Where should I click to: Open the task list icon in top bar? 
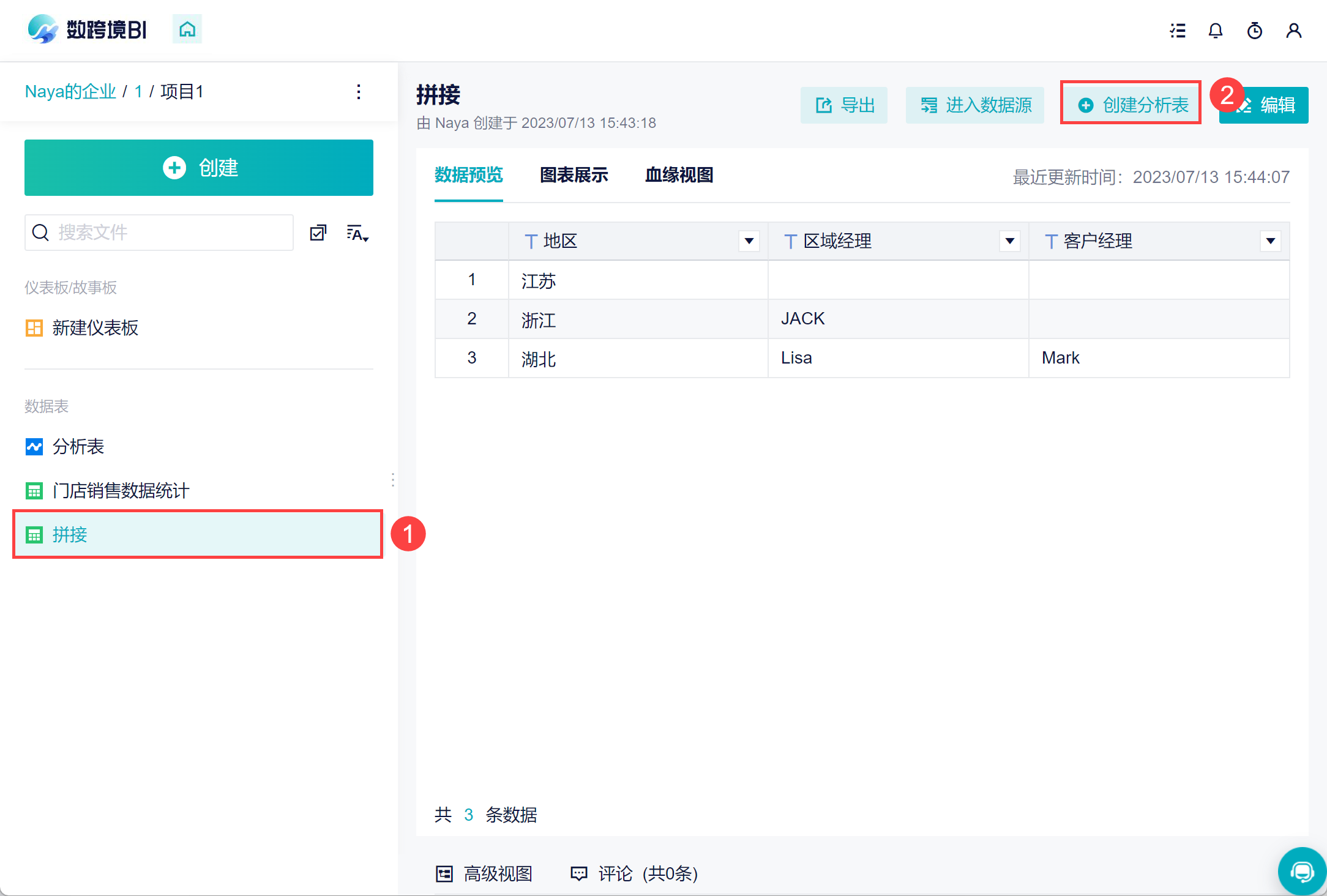tap(1178, 31)
